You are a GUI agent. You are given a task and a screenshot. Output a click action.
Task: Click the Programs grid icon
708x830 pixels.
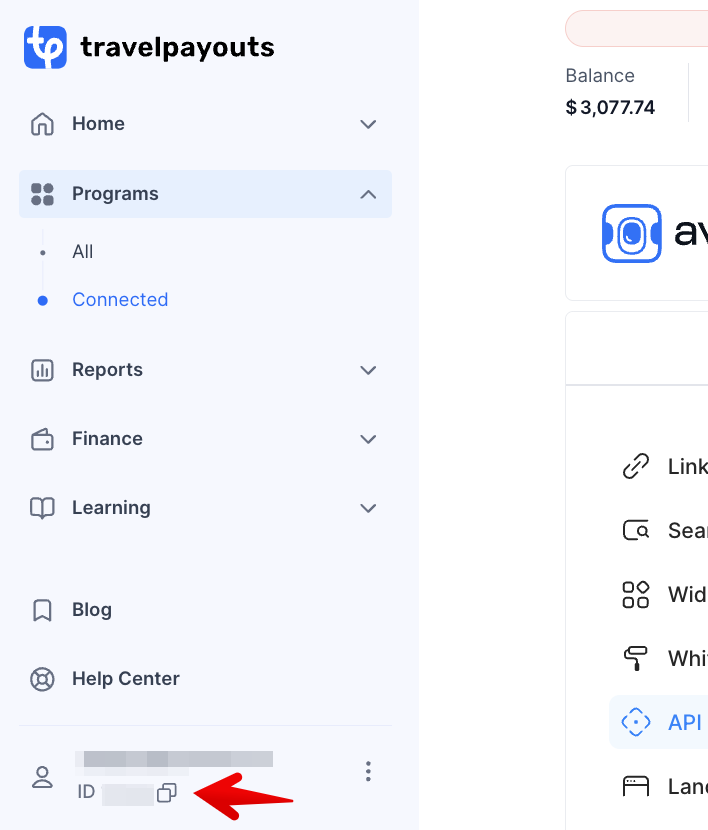(42, 194)
